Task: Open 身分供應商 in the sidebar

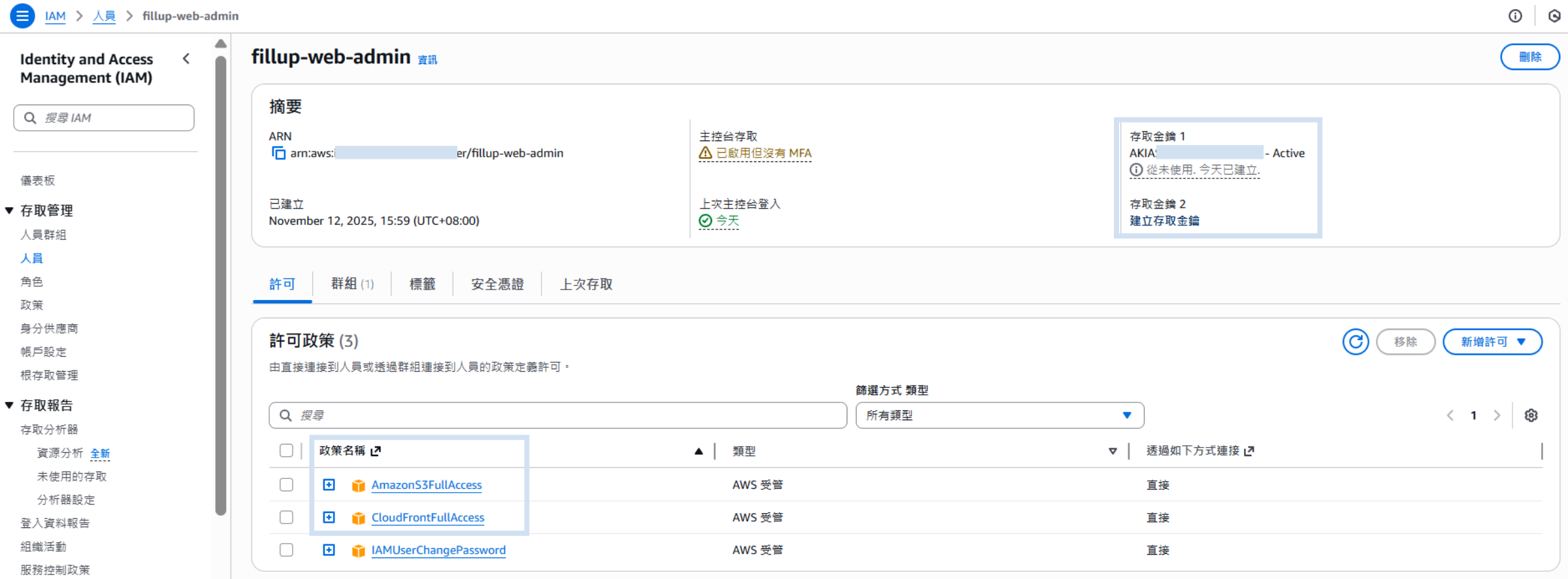Action: (49, 329)
